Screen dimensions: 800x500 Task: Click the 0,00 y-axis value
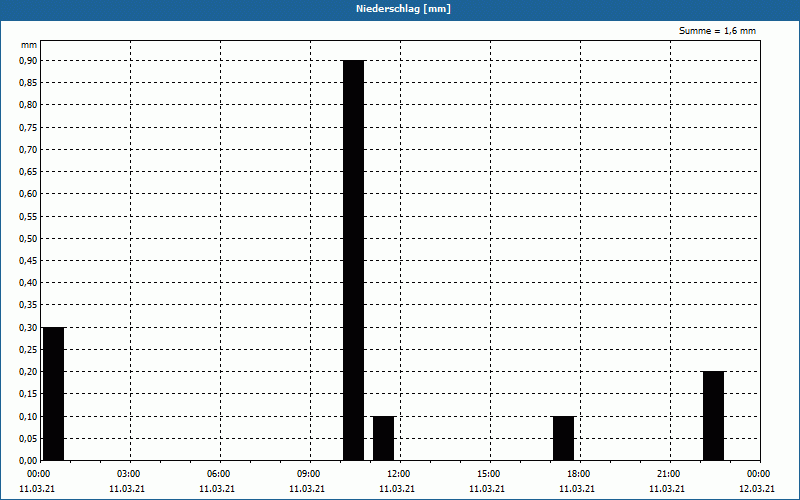[28, 461]
